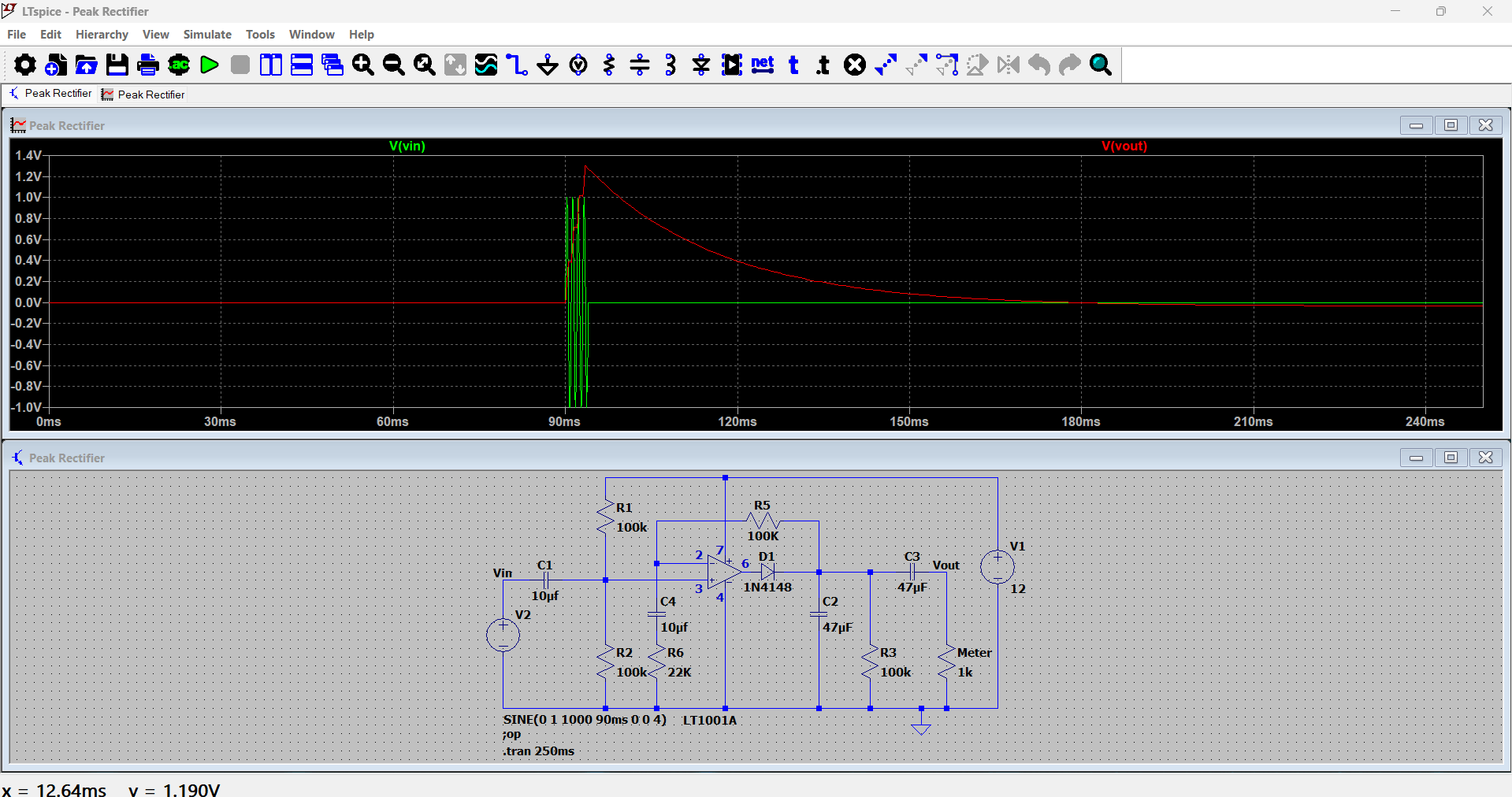
Task: Open the Window menu
Action: coord(312,35)
